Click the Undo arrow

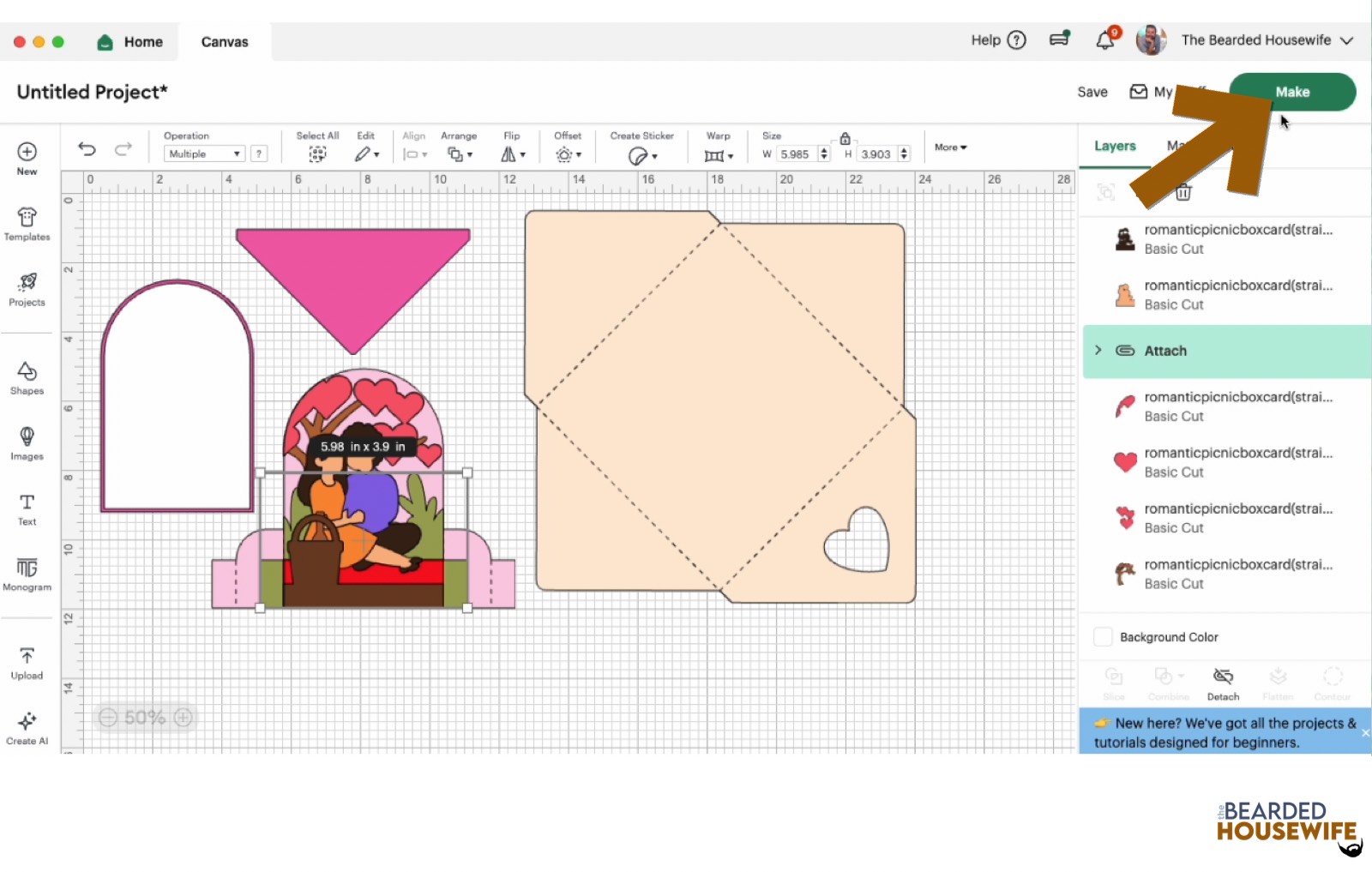coord(87,149)
